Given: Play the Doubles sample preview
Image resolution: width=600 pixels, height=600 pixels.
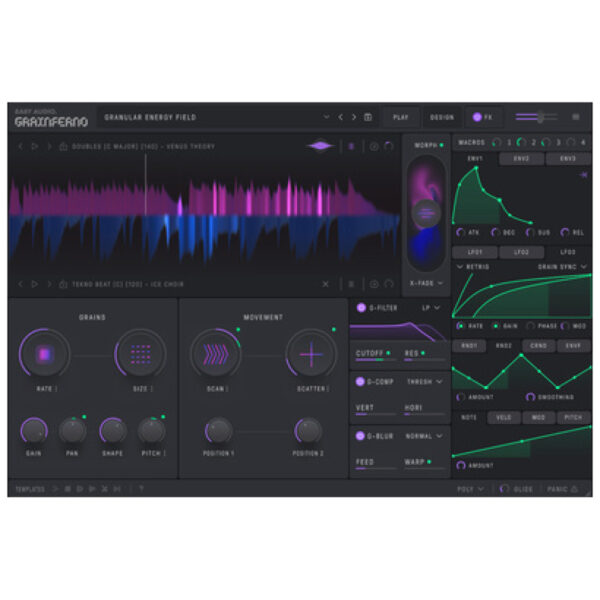Looking at the screenshot, I should coord(34,146).
